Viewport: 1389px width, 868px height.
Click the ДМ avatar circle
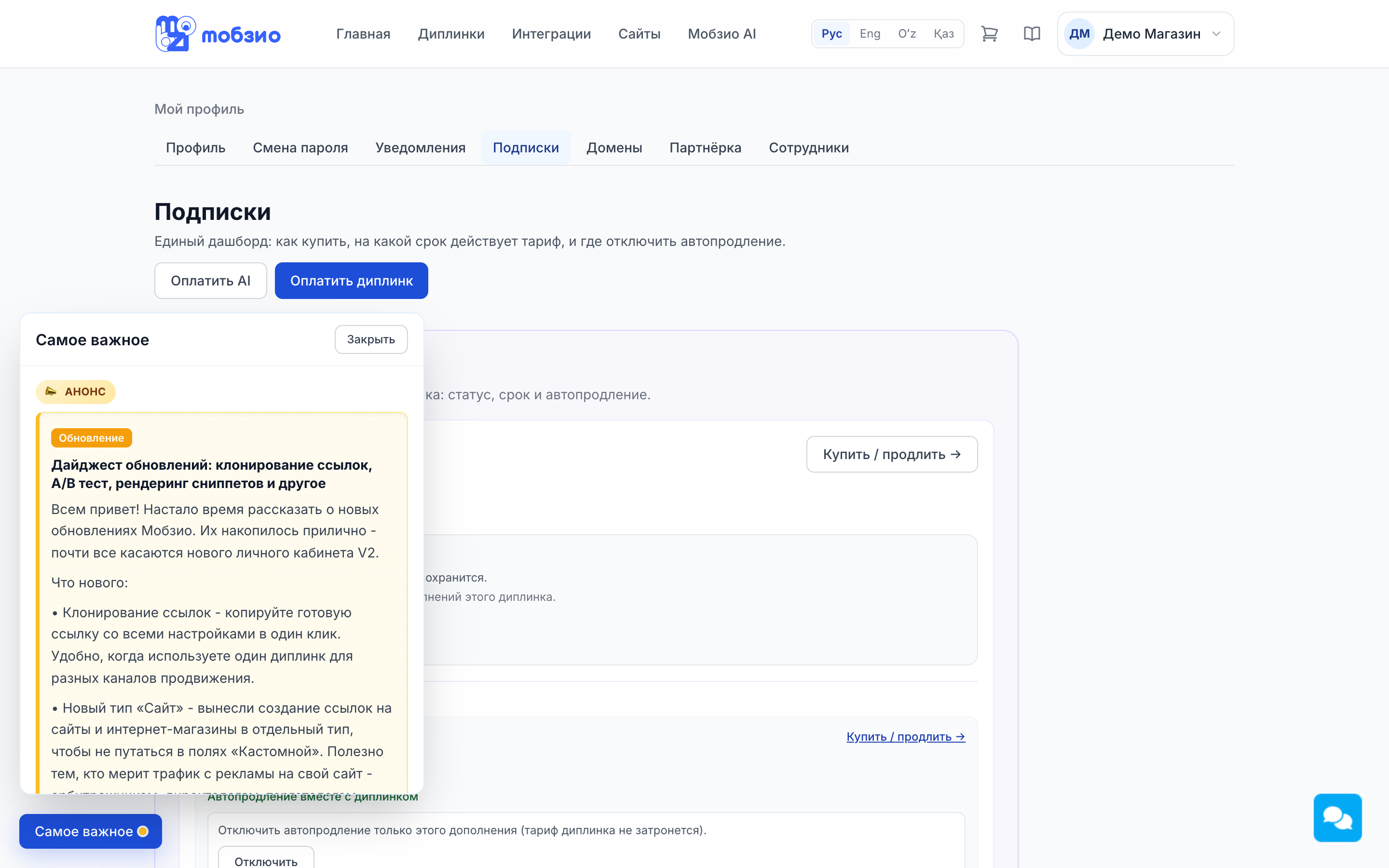click(x=1079, y=34)
